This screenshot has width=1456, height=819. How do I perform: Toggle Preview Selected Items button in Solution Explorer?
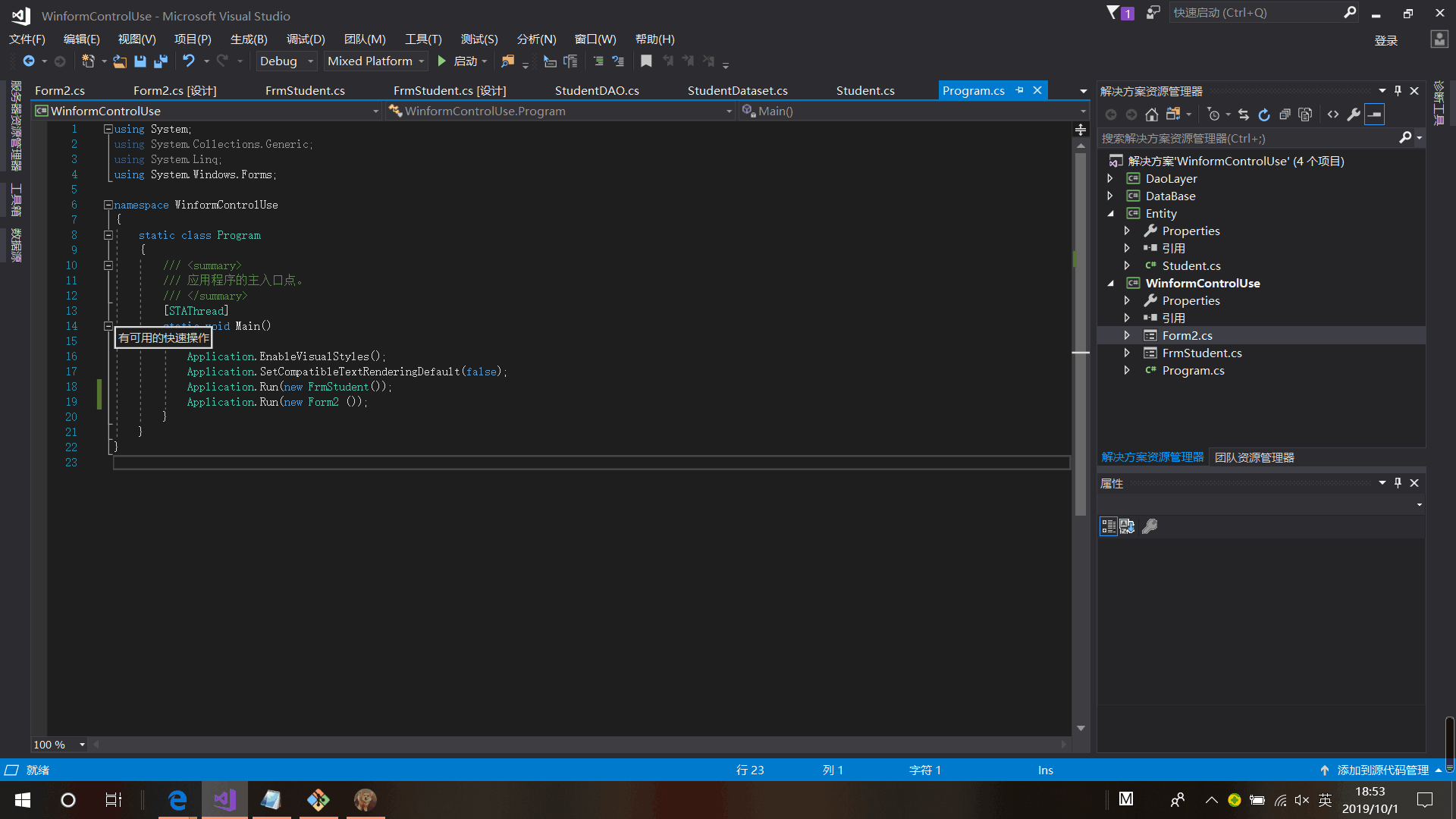point(1374,115)
